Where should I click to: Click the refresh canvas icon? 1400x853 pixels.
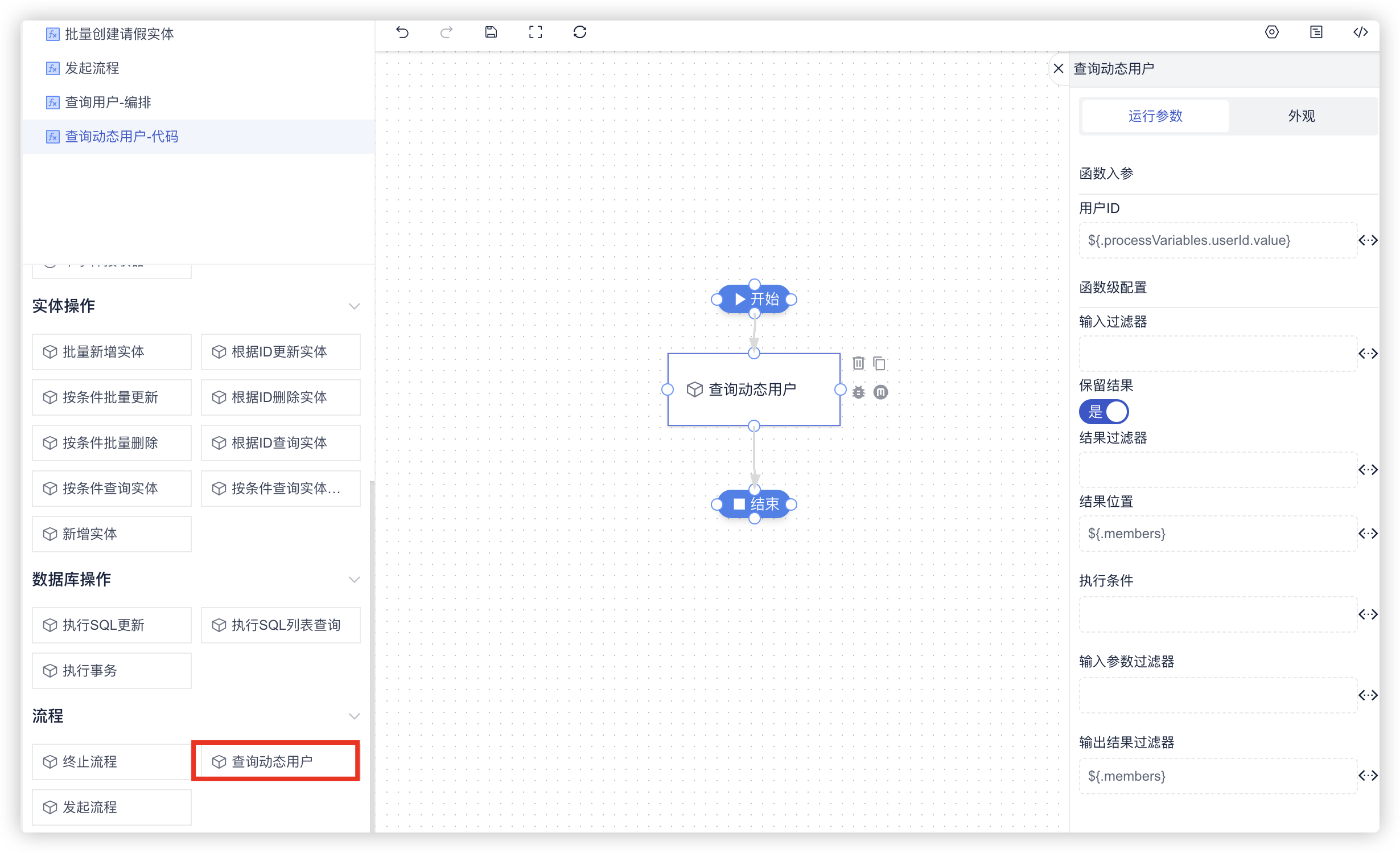pyautogui.click(x=580, y=32)
